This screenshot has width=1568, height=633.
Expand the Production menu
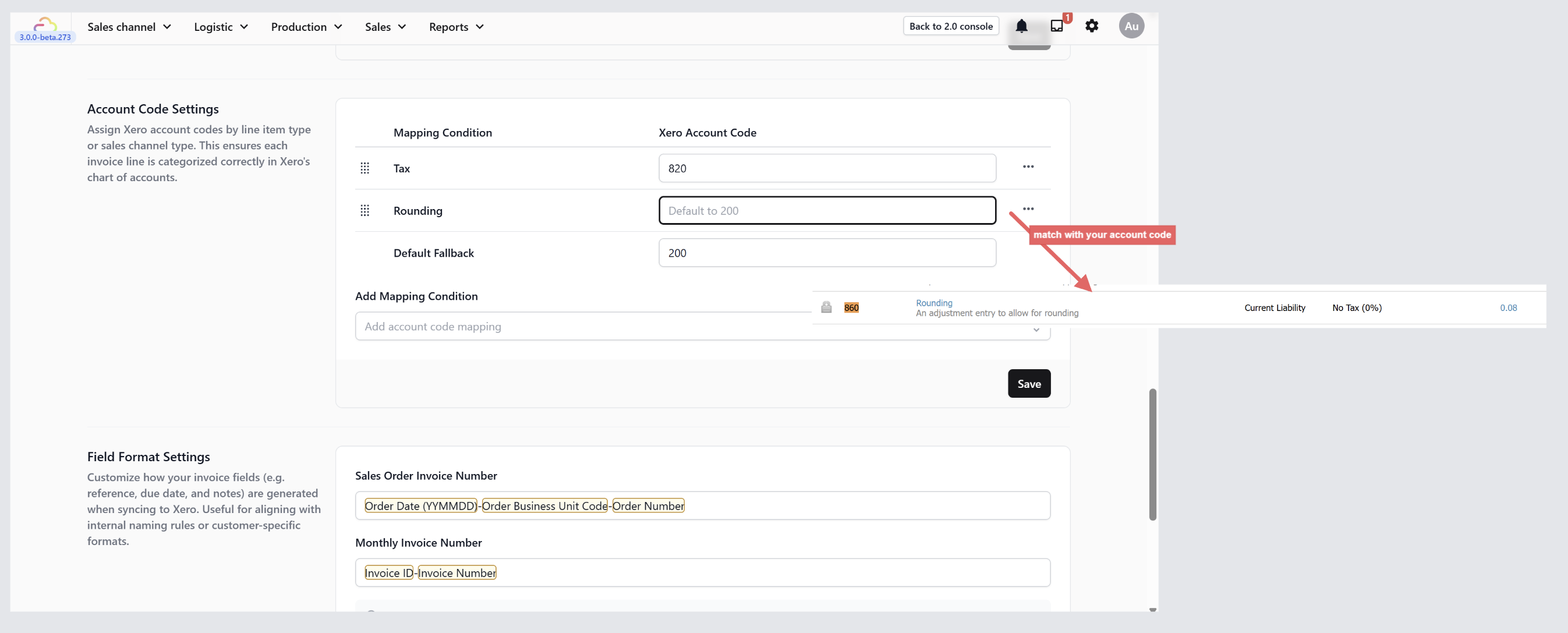click(x=306, y=27)
